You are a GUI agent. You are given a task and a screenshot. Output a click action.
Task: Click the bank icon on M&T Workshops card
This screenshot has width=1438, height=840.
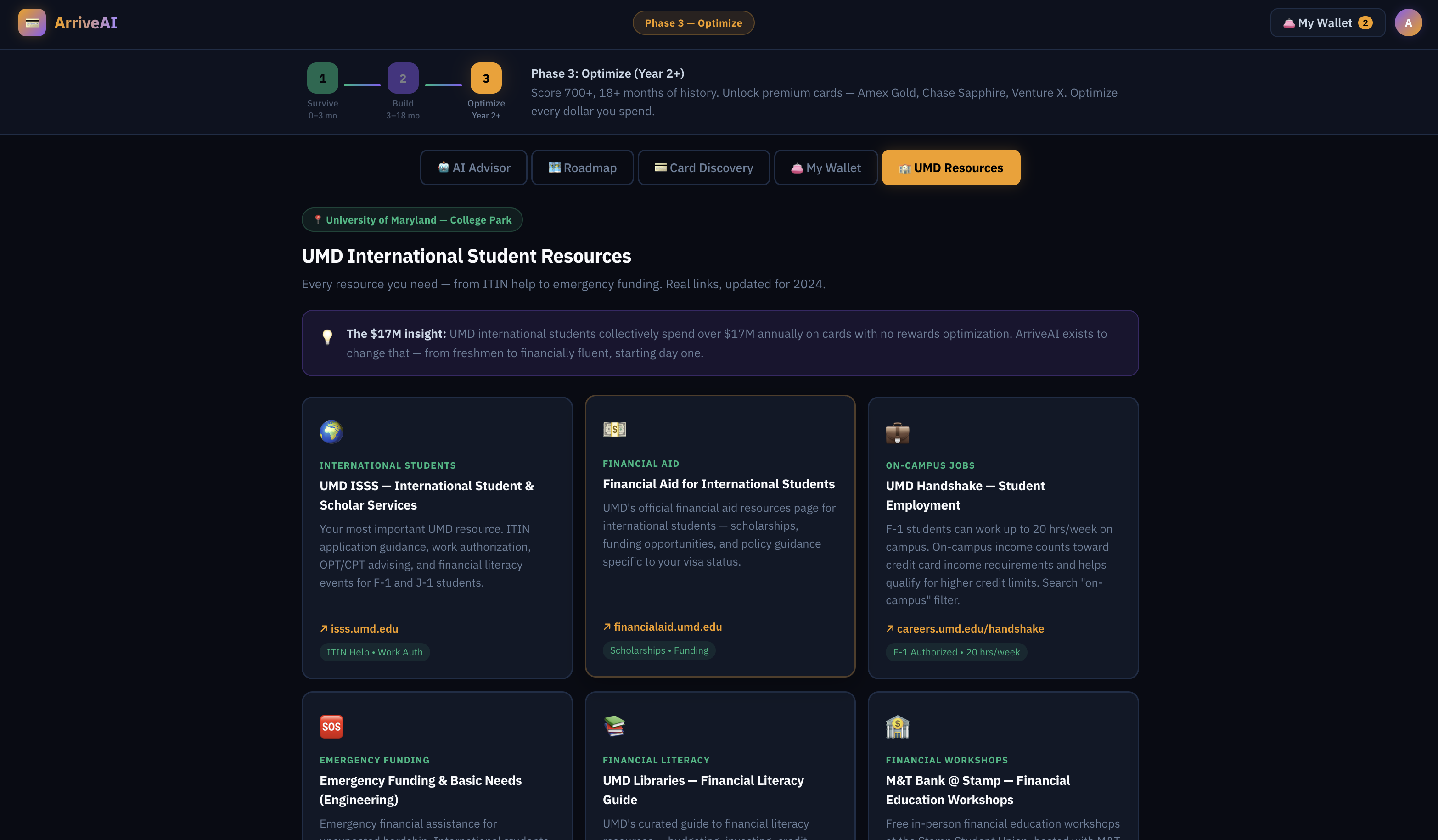coord(897,727)
